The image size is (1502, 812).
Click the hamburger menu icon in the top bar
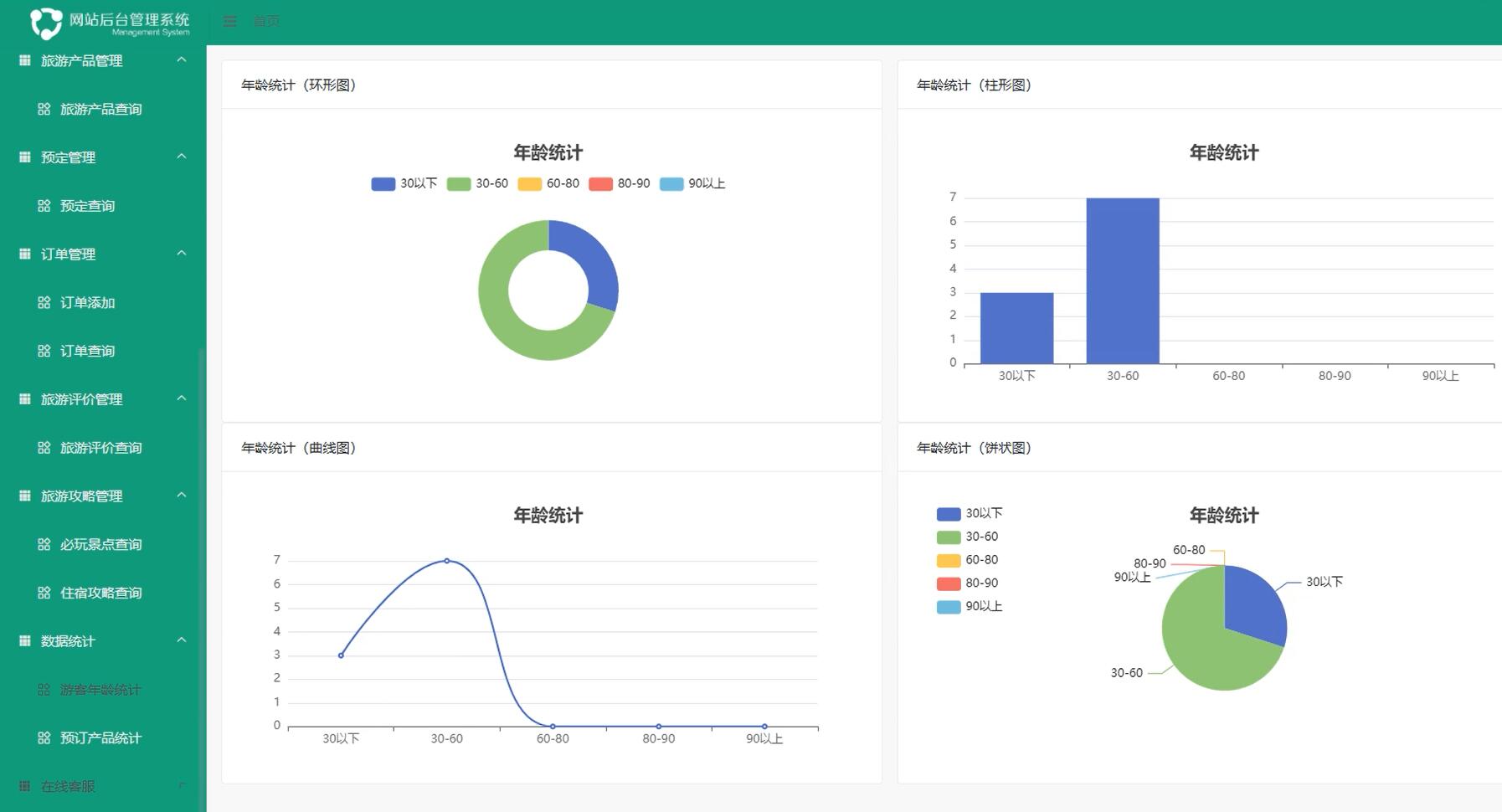click(229, 21)
